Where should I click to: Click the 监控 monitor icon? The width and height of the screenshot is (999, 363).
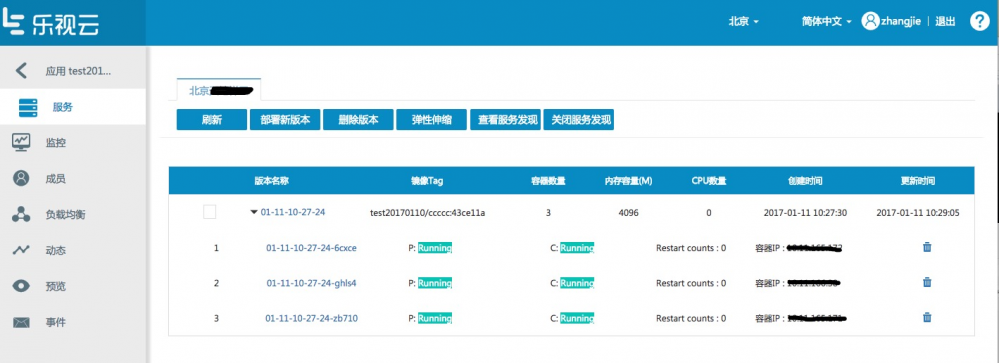point(21,143)
